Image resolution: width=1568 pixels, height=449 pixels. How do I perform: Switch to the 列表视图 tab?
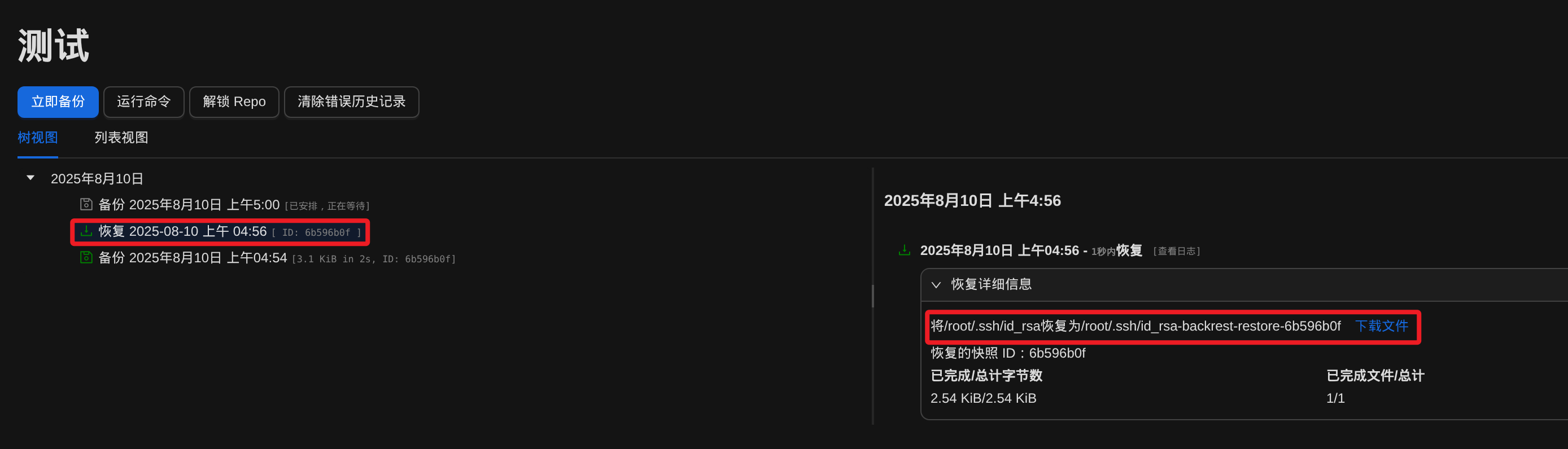pyautogui.click(x=121, y=138)
